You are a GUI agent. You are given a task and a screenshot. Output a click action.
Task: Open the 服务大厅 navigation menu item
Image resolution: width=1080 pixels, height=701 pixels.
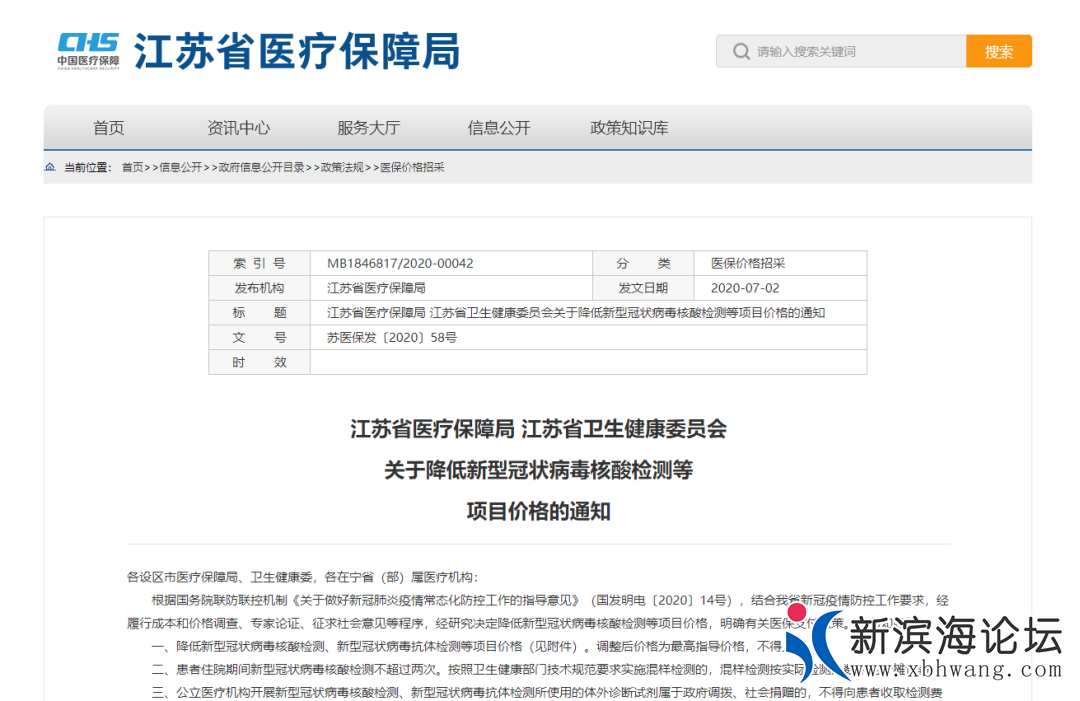pyautogui.click(x=368, y=127)
